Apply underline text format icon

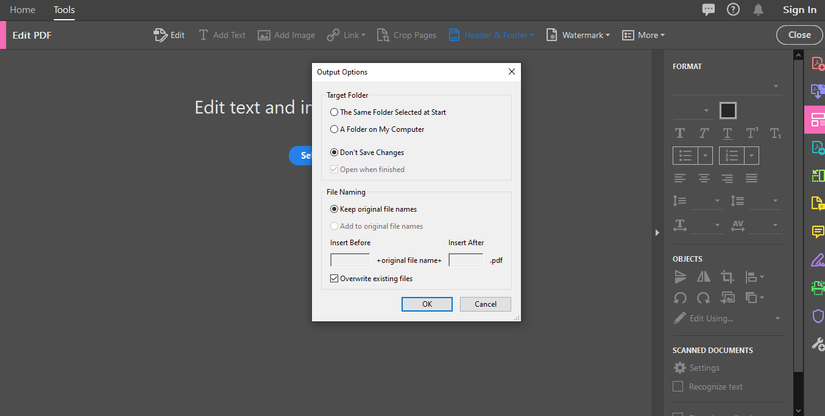coord(727,134)
